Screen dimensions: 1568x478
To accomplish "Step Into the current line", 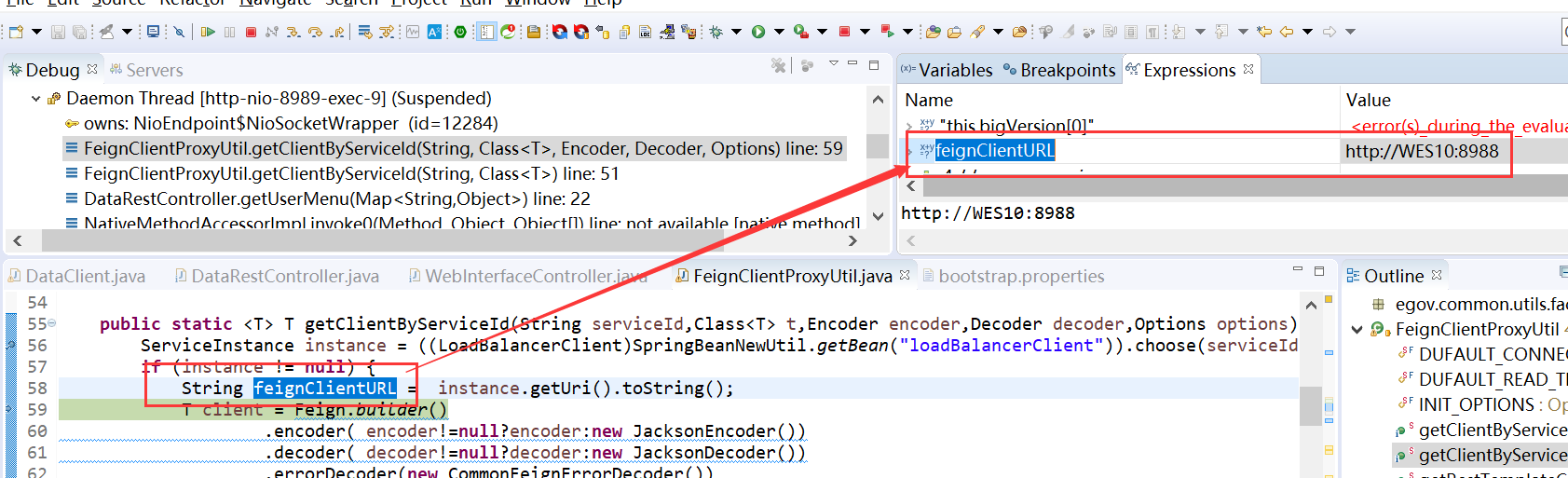I will click(x=293, y=32).
